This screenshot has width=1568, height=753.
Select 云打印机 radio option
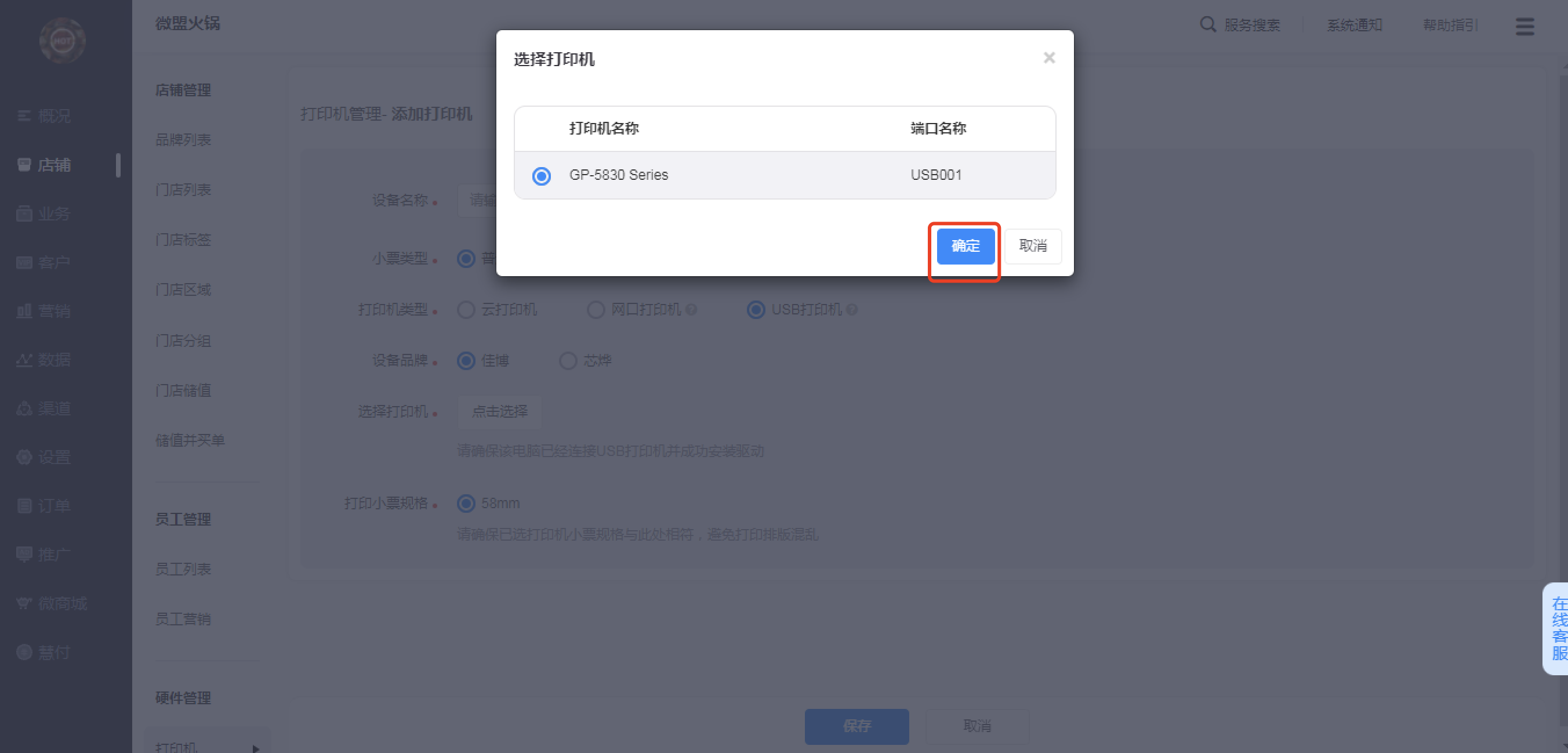(466, 310)
